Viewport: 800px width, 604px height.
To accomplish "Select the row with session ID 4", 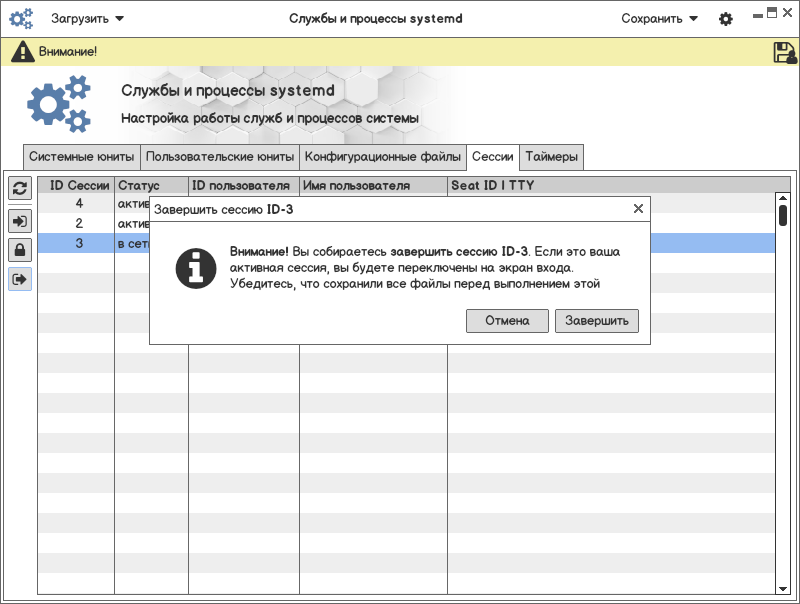I will pyautogui.click(x=78, y=204).
